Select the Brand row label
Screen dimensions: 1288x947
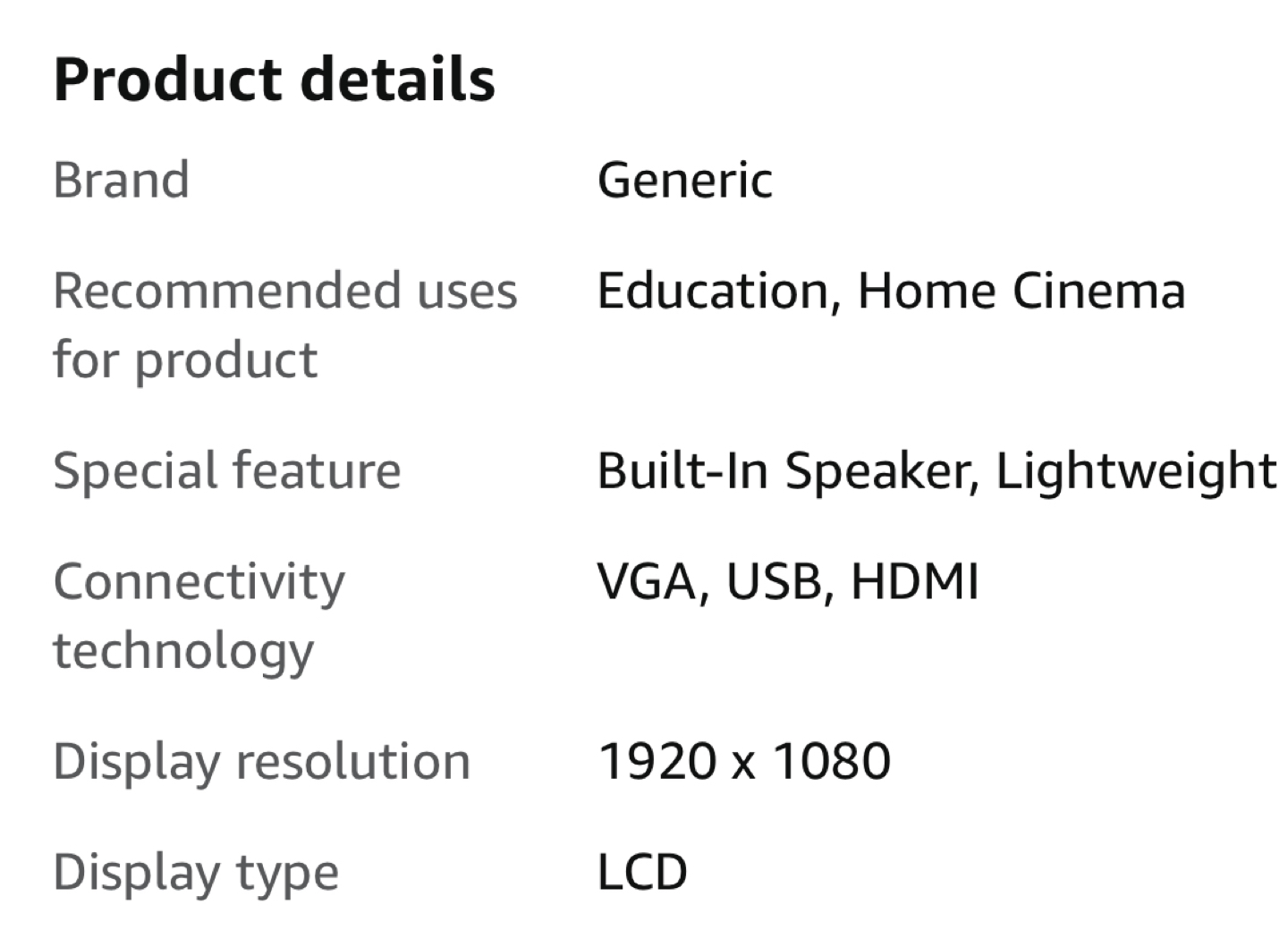tap(122, 180)
